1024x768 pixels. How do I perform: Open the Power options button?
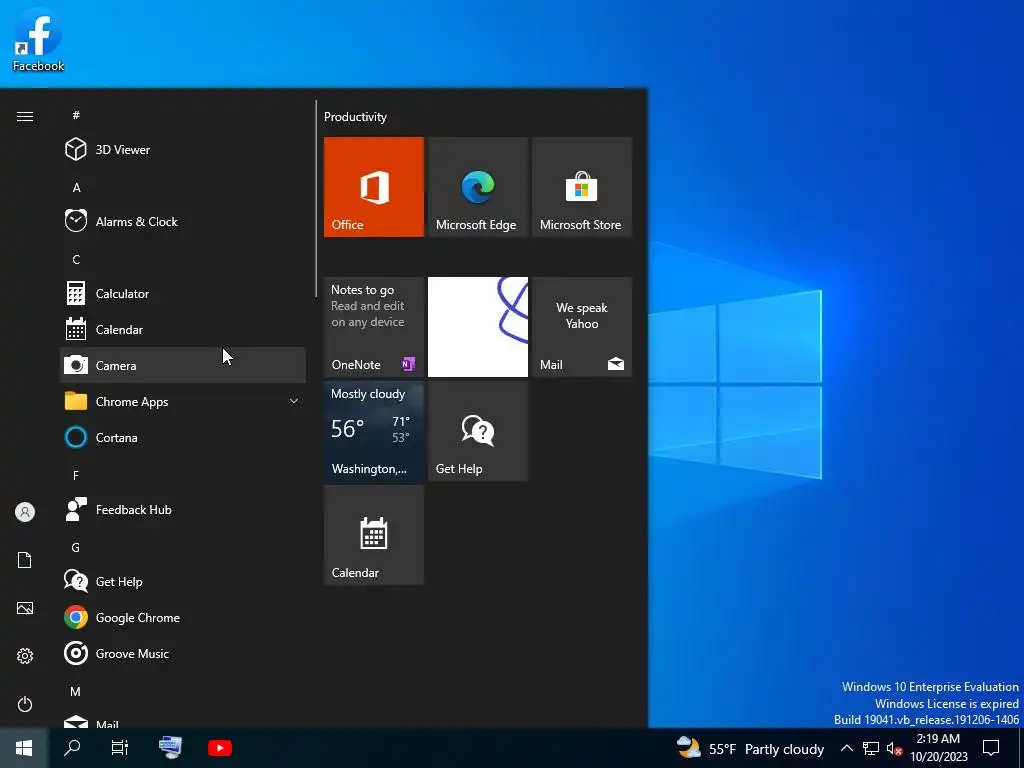click(25, 704)
